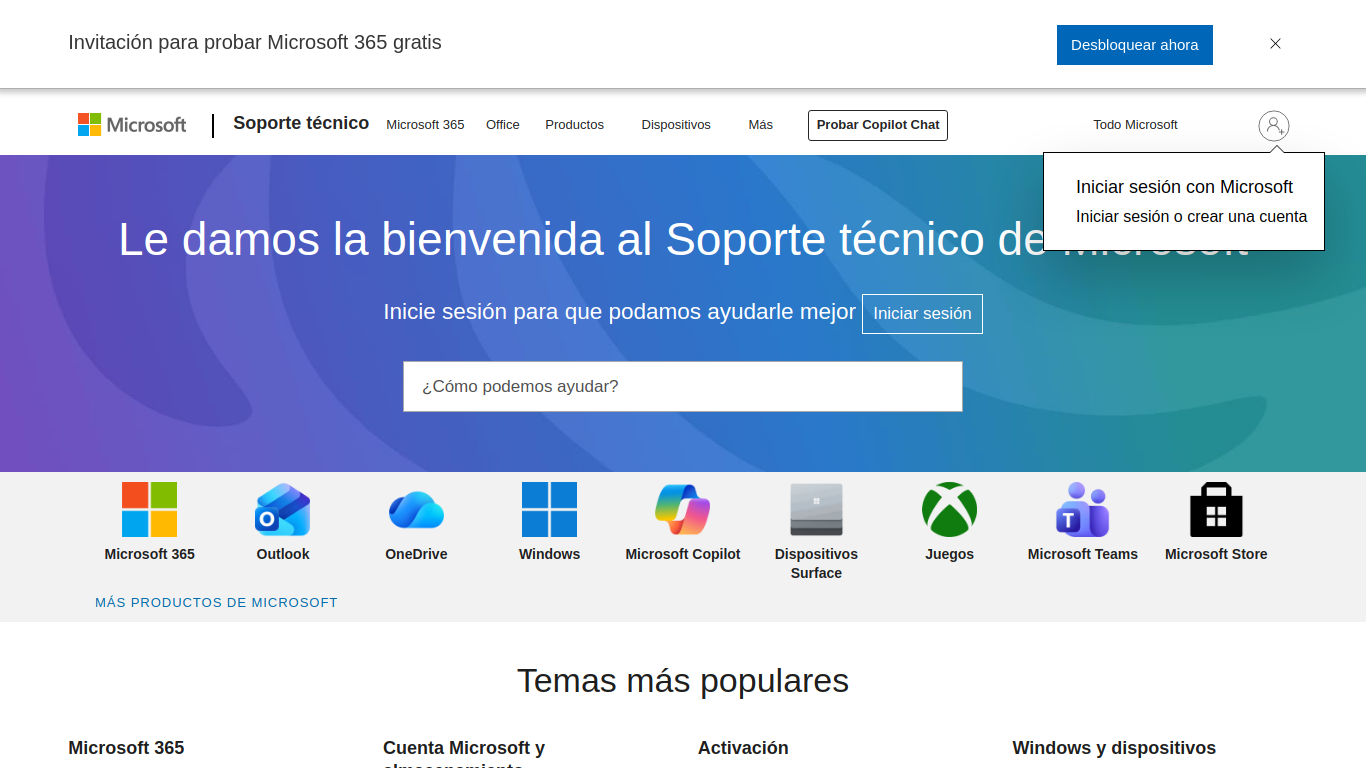Click the Microsoft logo in the header

click(132, 125)
